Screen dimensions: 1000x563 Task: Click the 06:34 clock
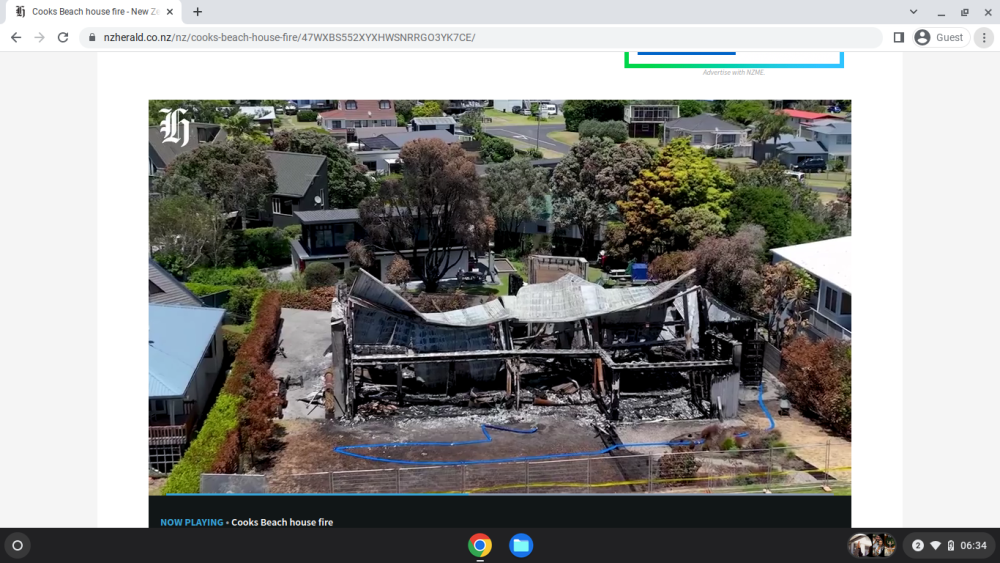(x=973, y=546)
